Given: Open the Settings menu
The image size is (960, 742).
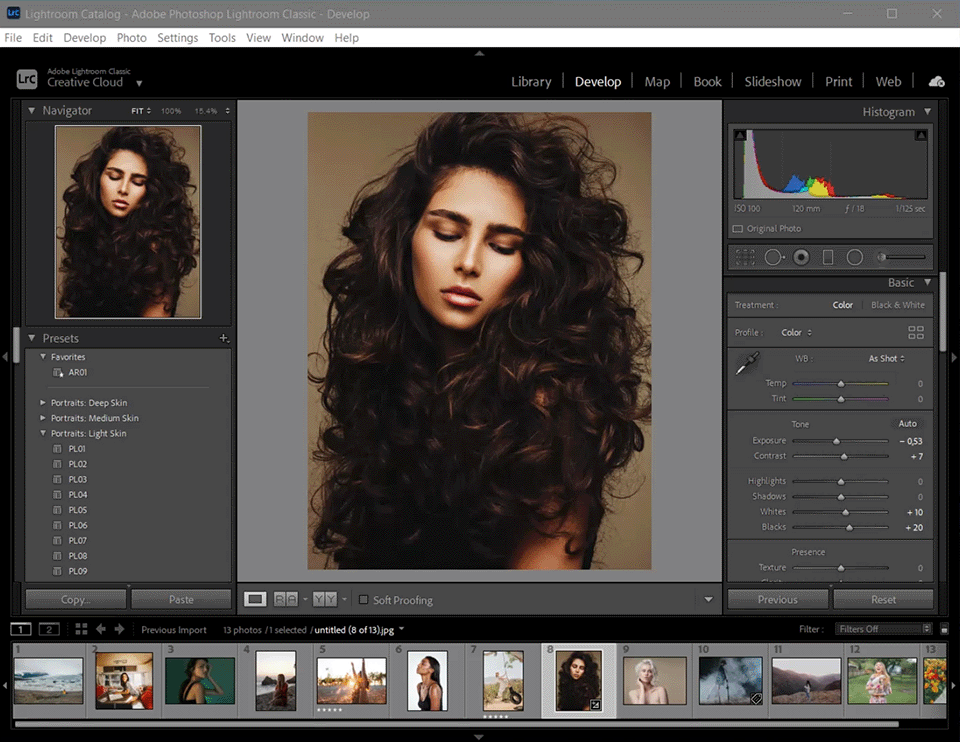Looking at the screenshot, I should (178, 37).
